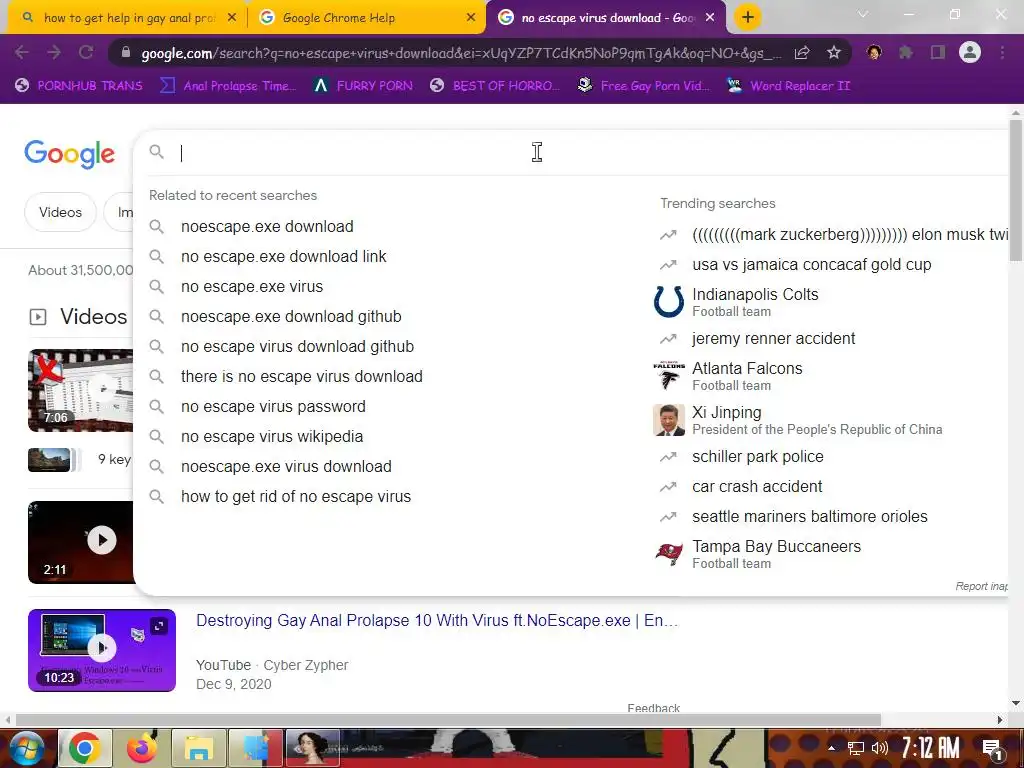Open File Explorer from the taskbar
The width and height of the screenshot is (1024, 768).
click(x=199, y=748)
